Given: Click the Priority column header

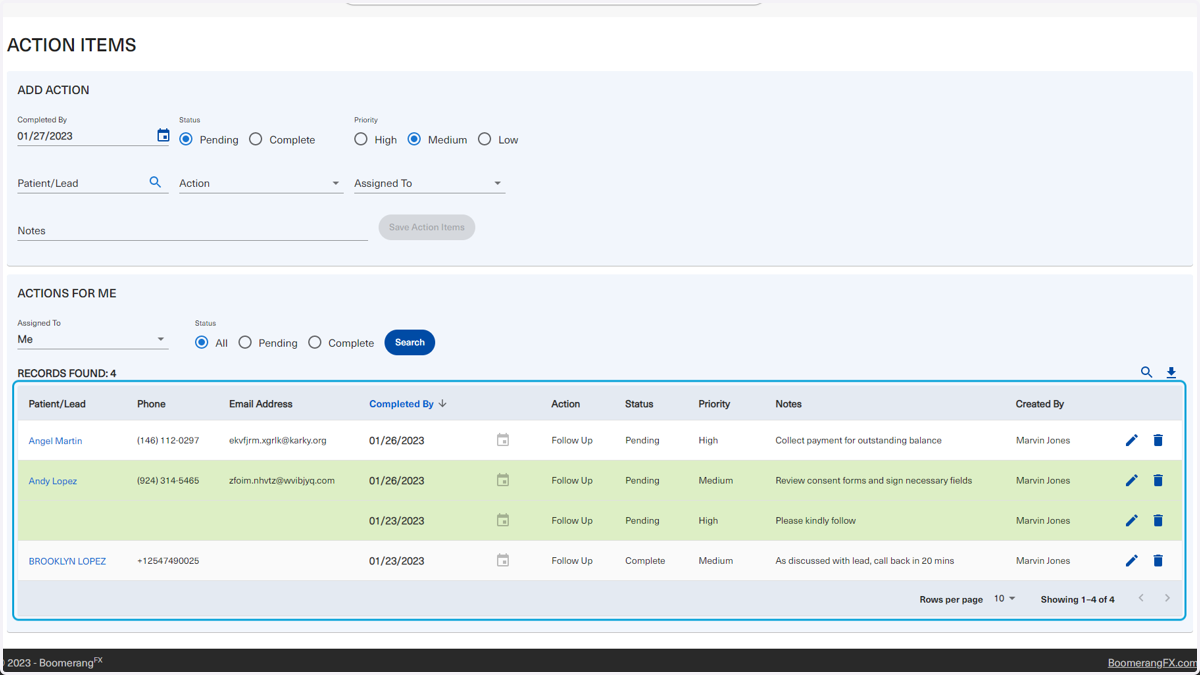Looking at the screenshot, I should click(714, 404).
